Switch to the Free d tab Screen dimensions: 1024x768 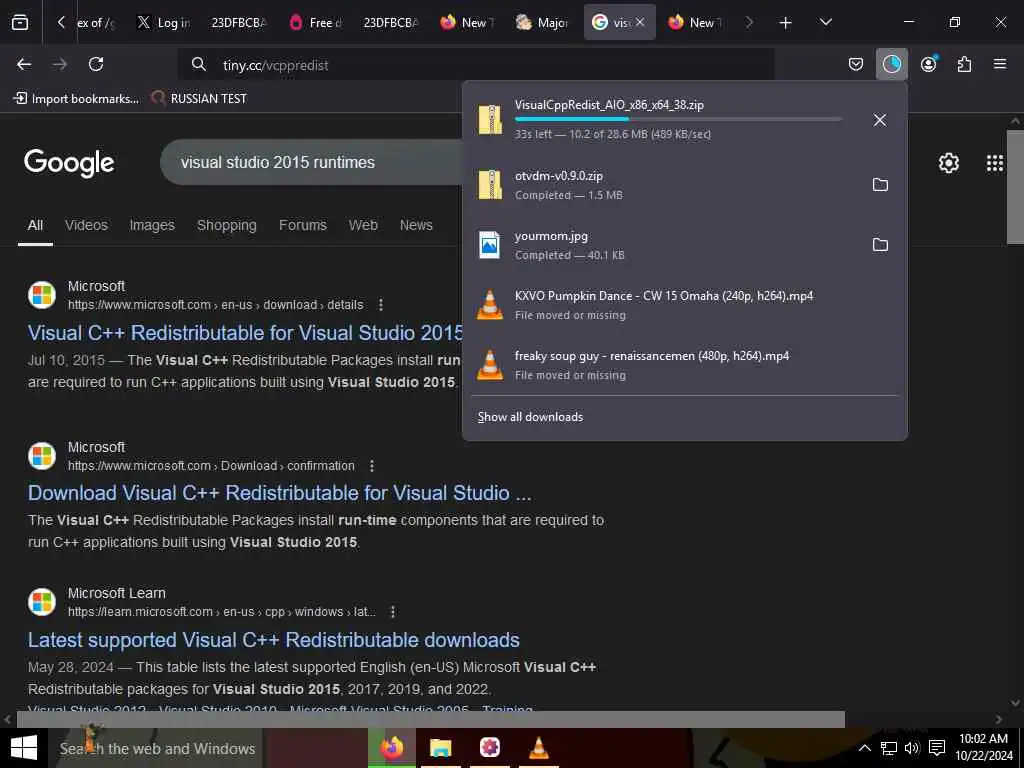click(x=316, y=23)
